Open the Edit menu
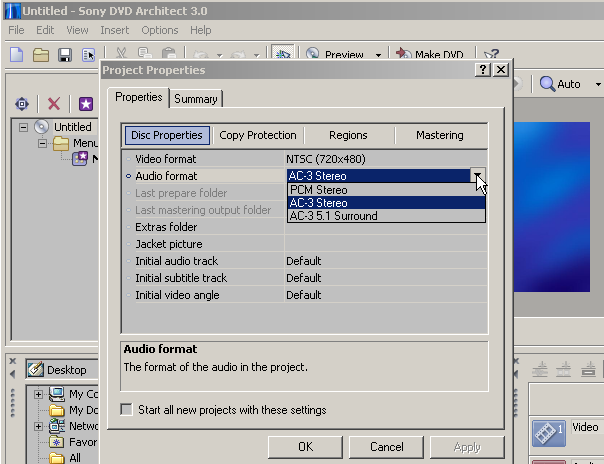Screen dimensions: 604x464 pos(45,30)
